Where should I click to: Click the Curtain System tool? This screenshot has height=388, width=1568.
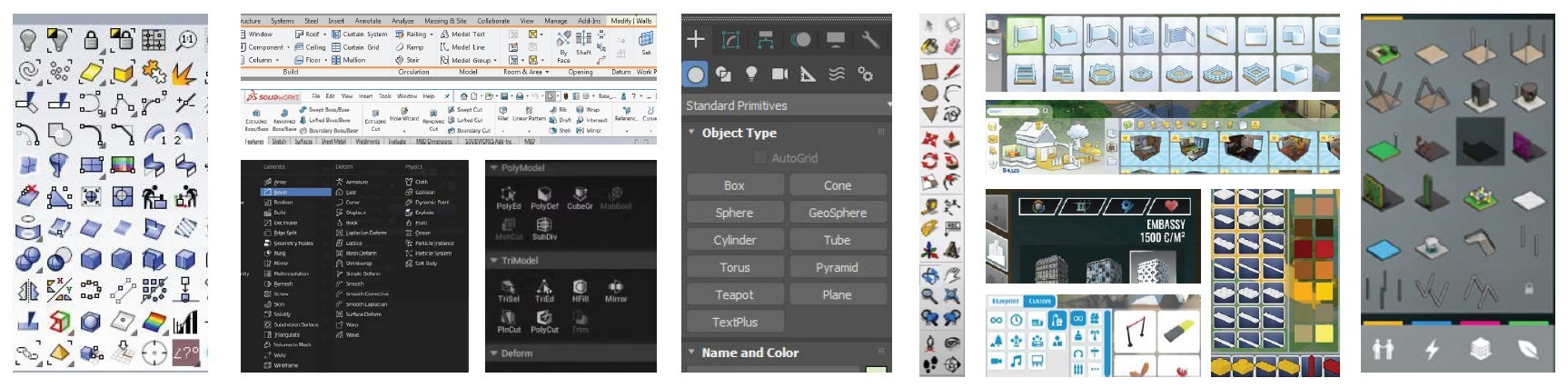click(x=360, y=35)
